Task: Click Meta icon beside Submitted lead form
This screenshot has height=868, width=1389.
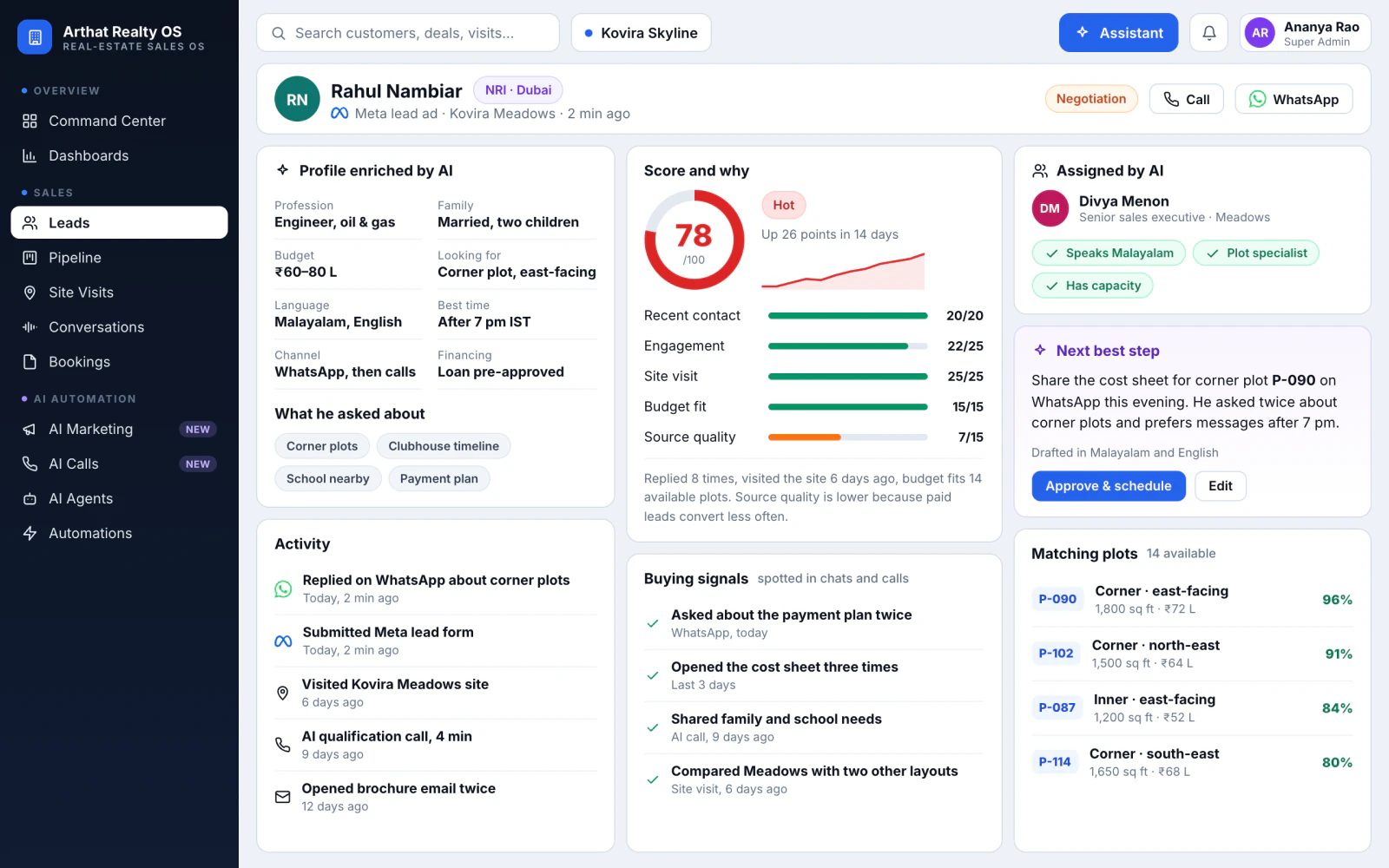Action: [283, 641]
